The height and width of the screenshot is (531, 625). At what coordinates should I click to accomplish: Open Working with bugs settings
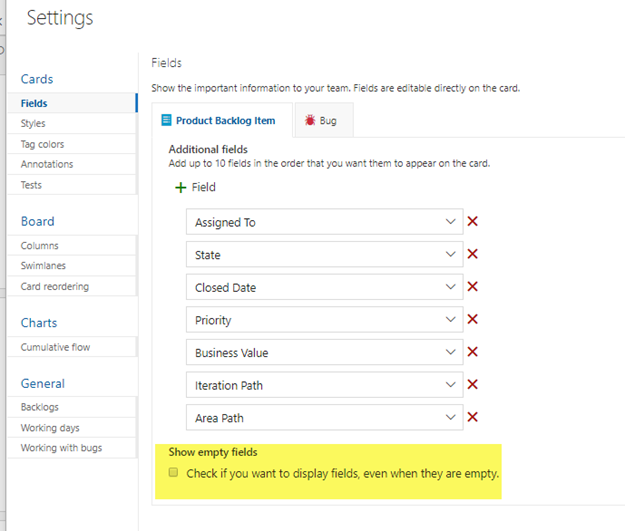(61, 448)
